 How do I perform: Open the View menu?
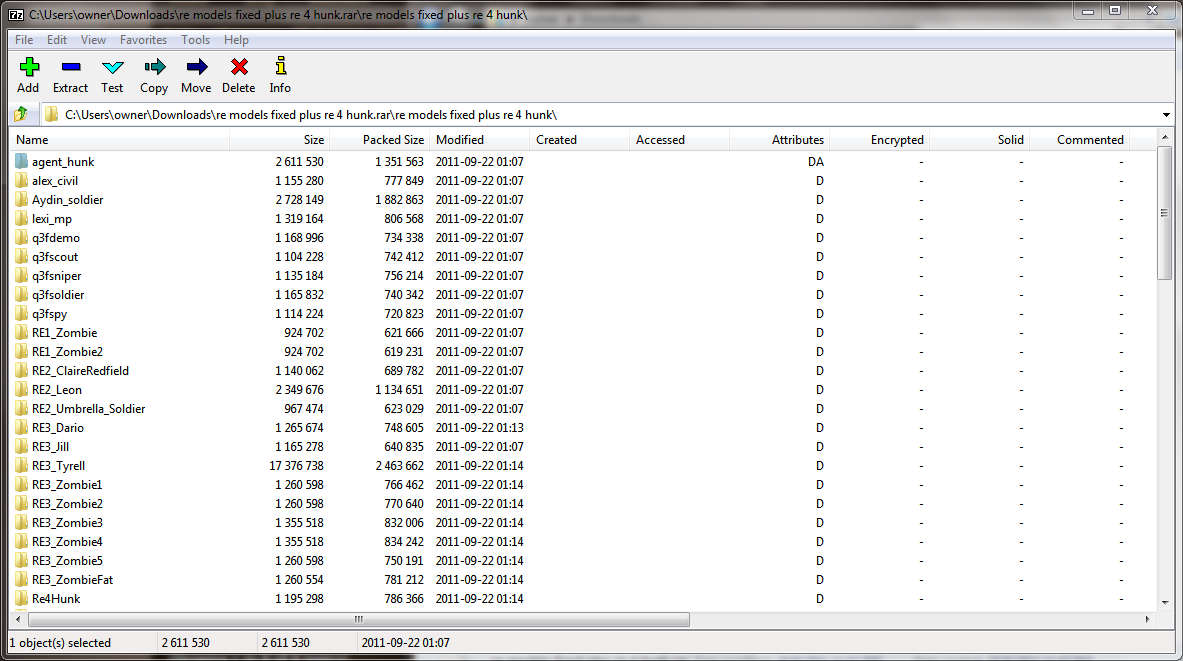pyautogui.click(x=94, y=40)
